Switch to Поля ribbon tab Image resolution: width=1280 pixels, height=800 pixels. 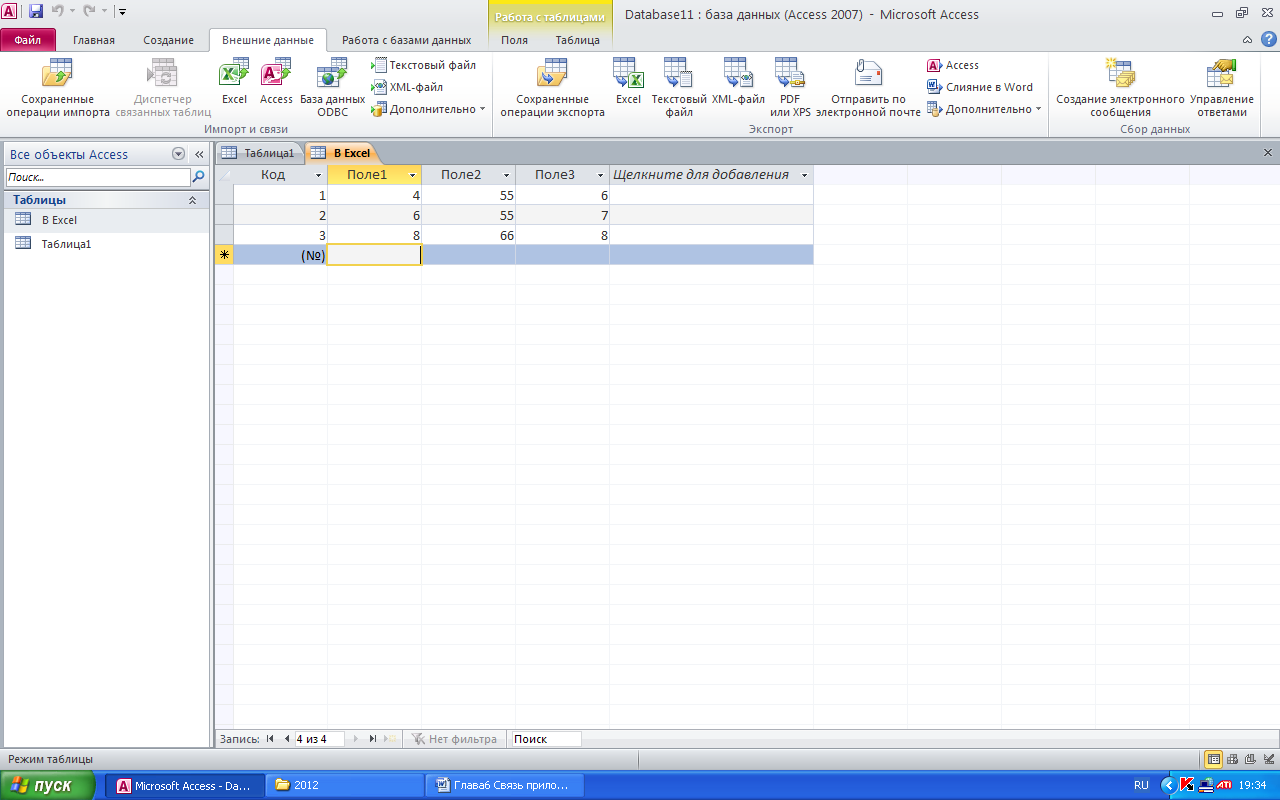pos(515,40)
